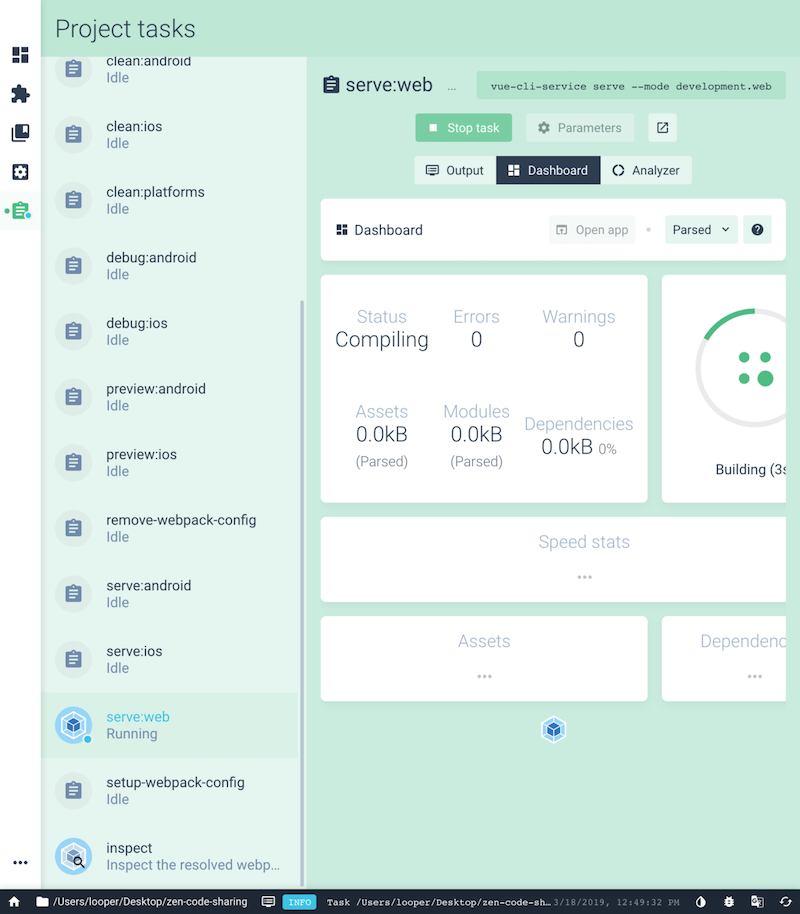Open the Parsed size dropdown

point(700,230)
